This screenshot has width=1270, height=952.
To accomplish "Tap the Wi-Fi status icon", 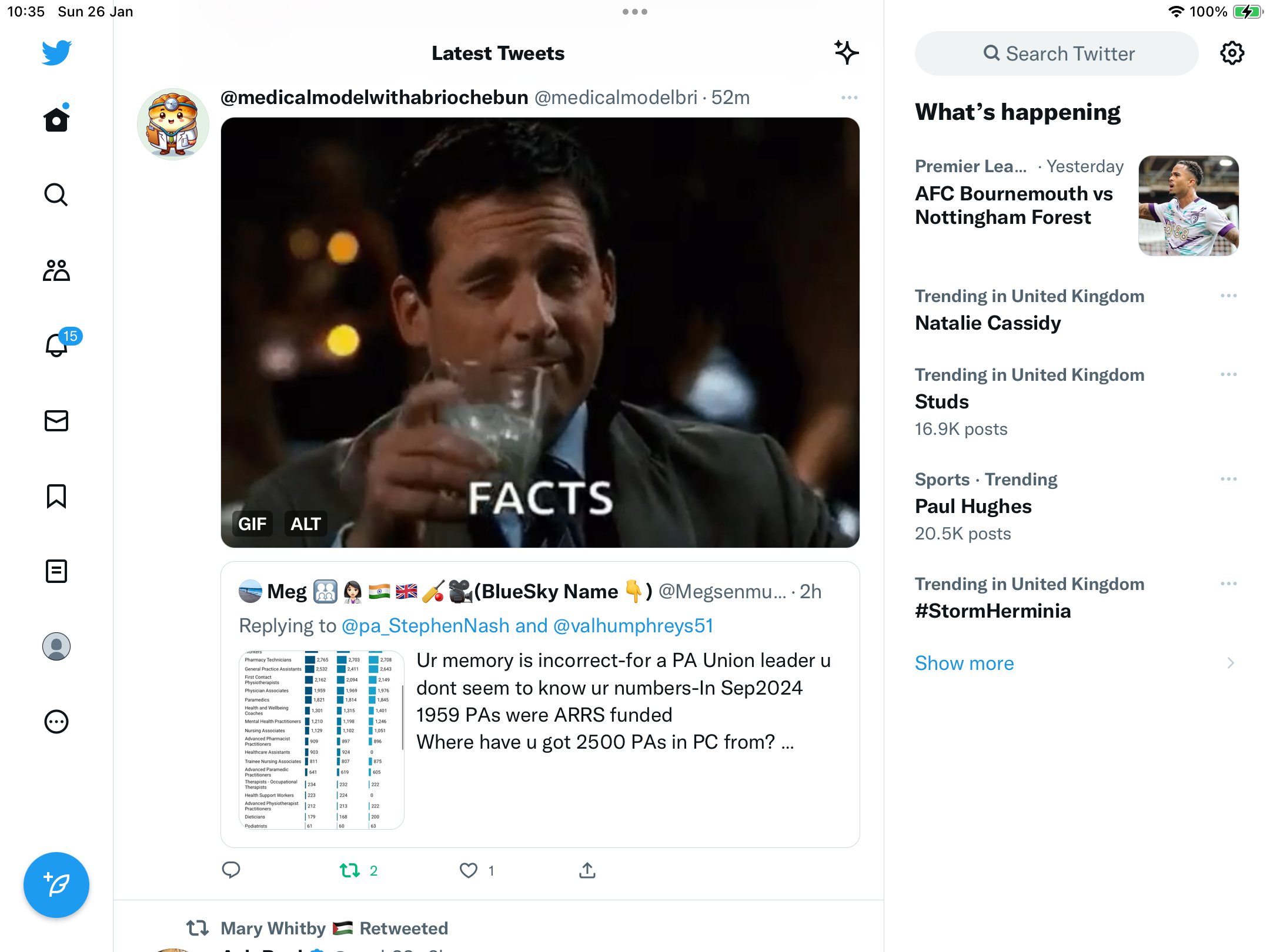I will pyautogui.click(x=1176, y=12).
